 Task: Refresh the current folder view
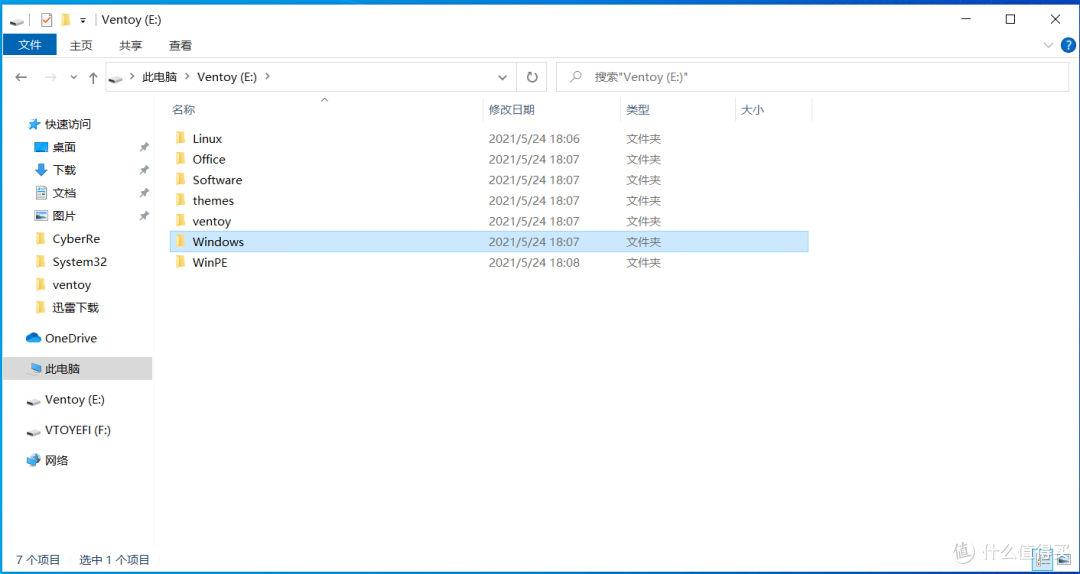pyautogui.click(x=532, y=77)
